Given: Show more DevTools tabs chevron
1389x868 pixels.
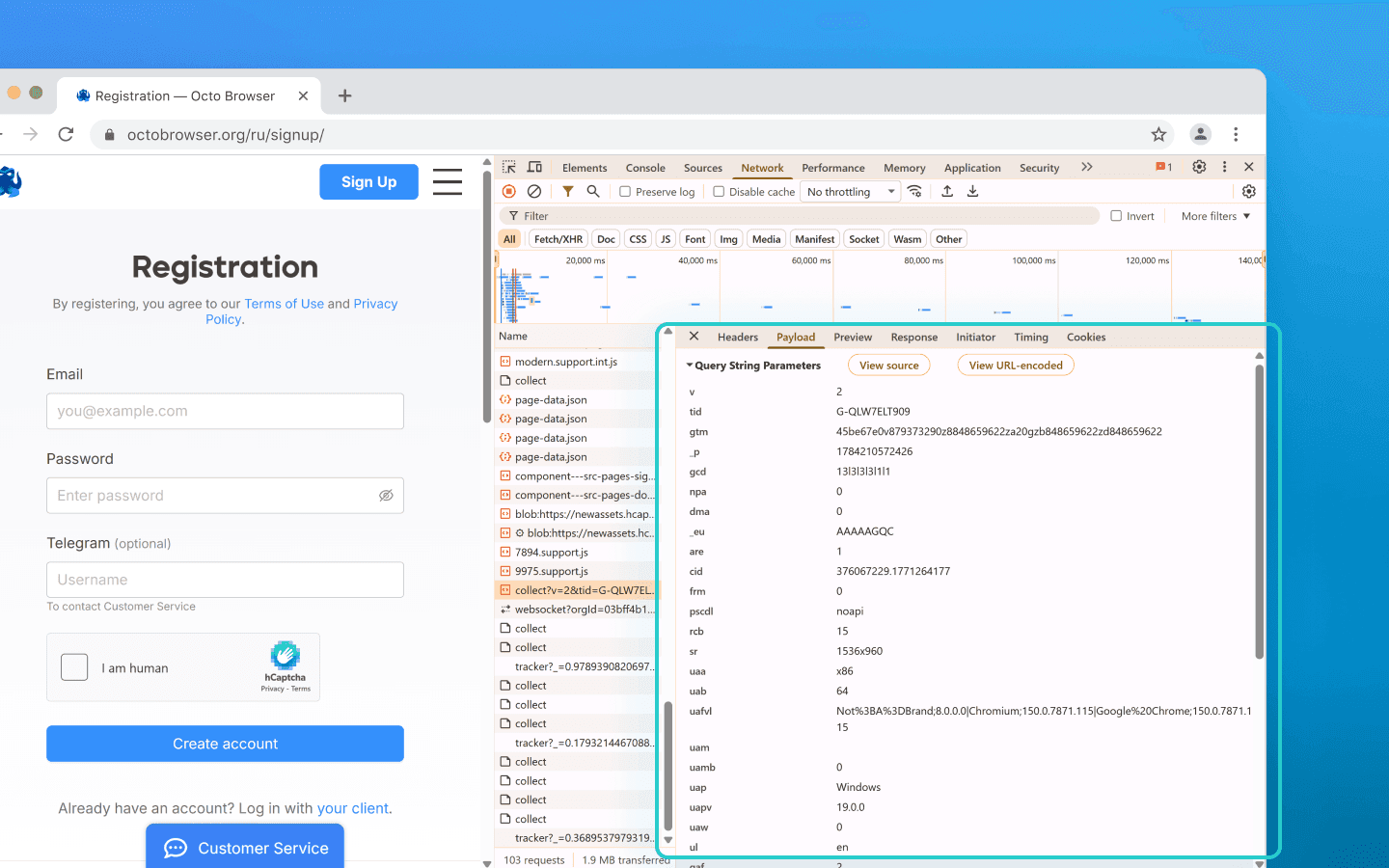Looking at the screenshot, I should pyautogui.click(x=1087, y=167).
